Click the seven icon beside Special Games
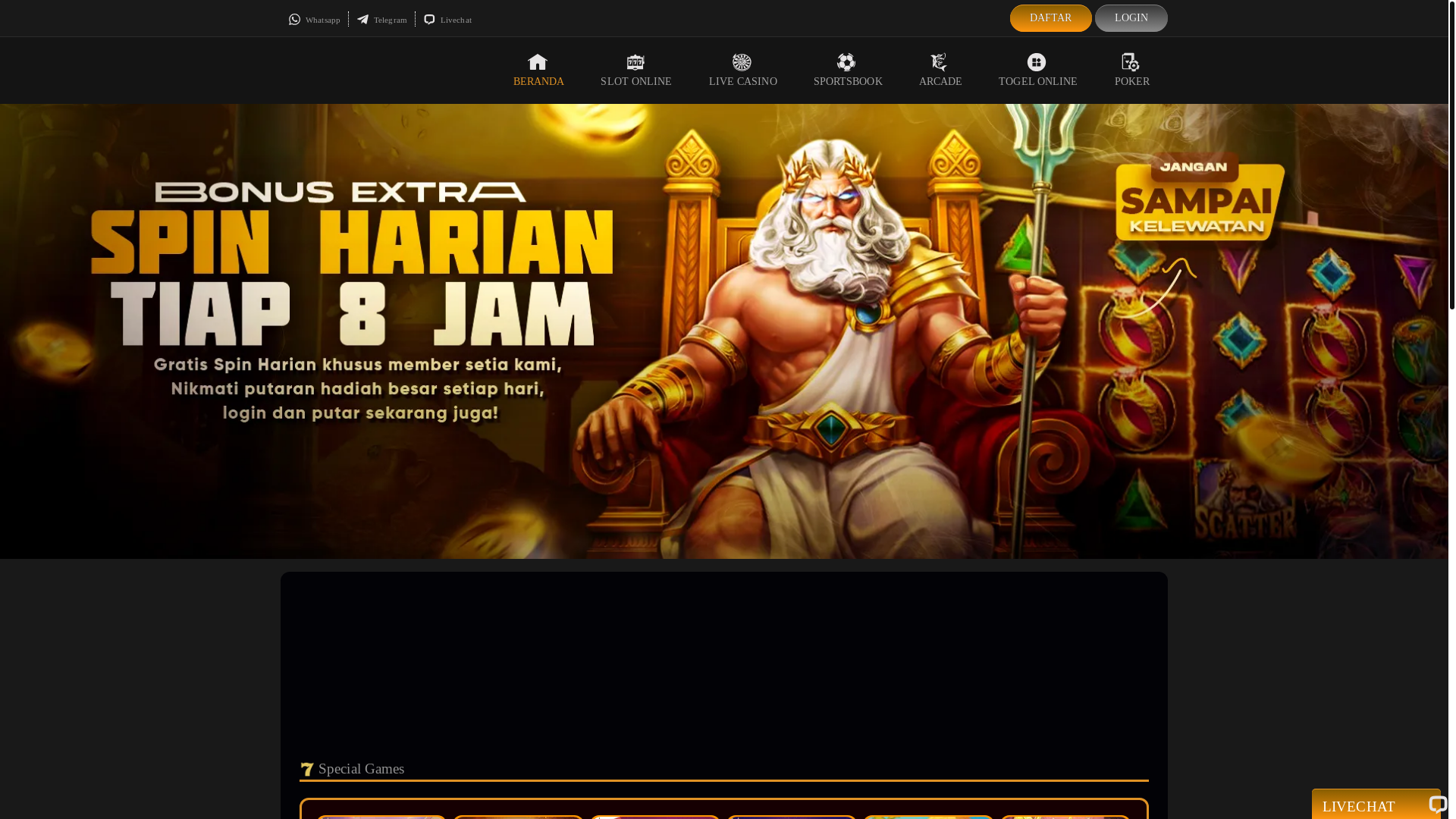Screen dimensions: 1456x819 point(307,769)
